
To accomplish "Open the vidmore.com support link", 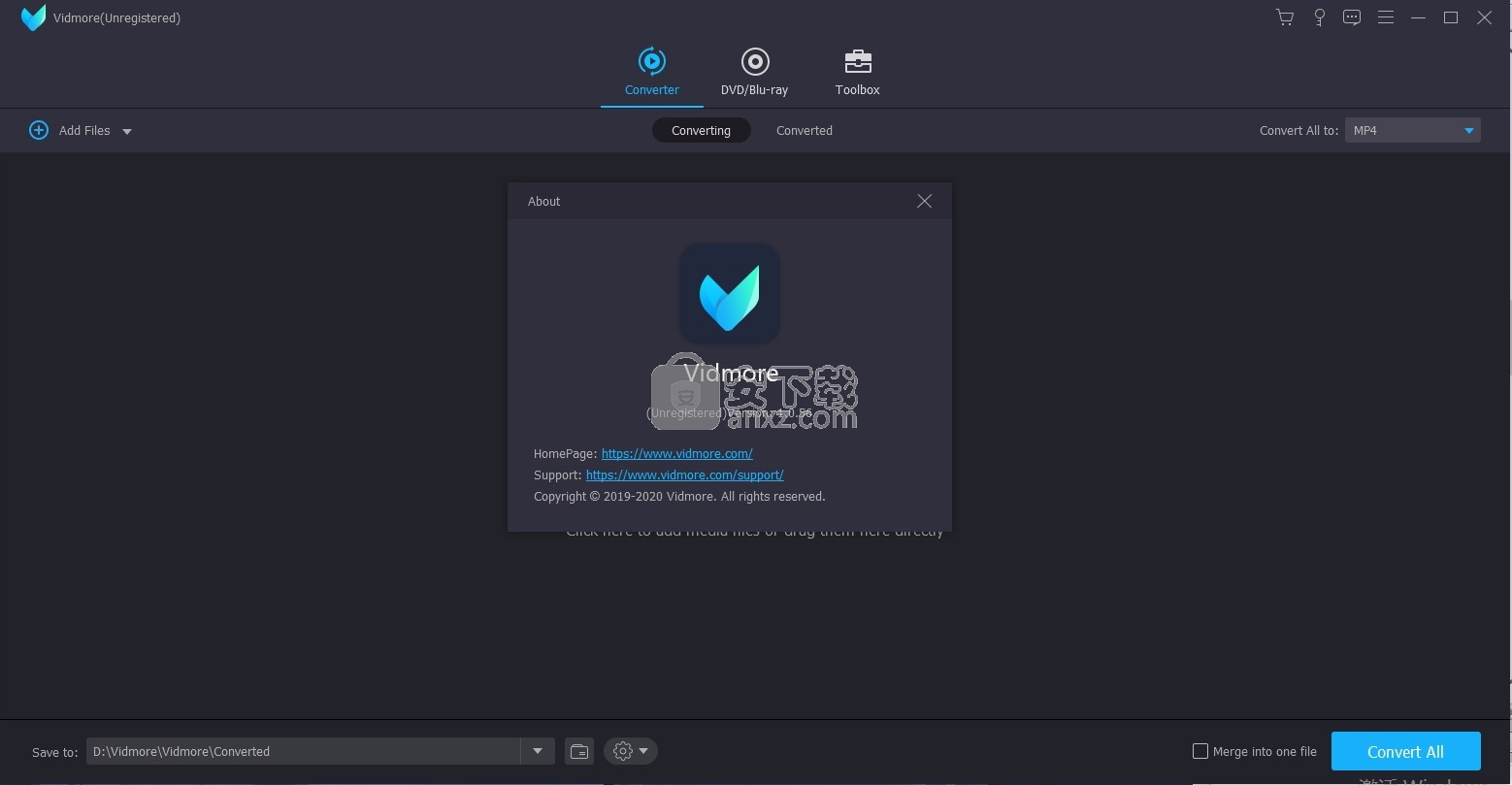I will click(x=684, y=474).
